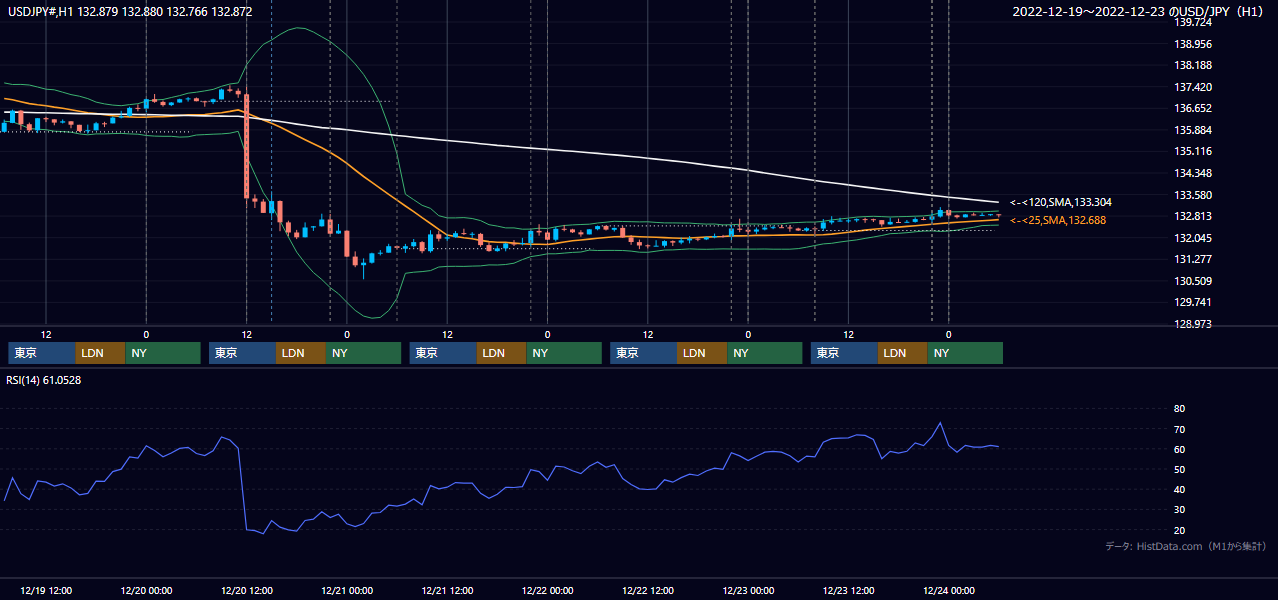Select the leftmost NY session block
This screenshot has height=600, width=1278.
[163, 353]
